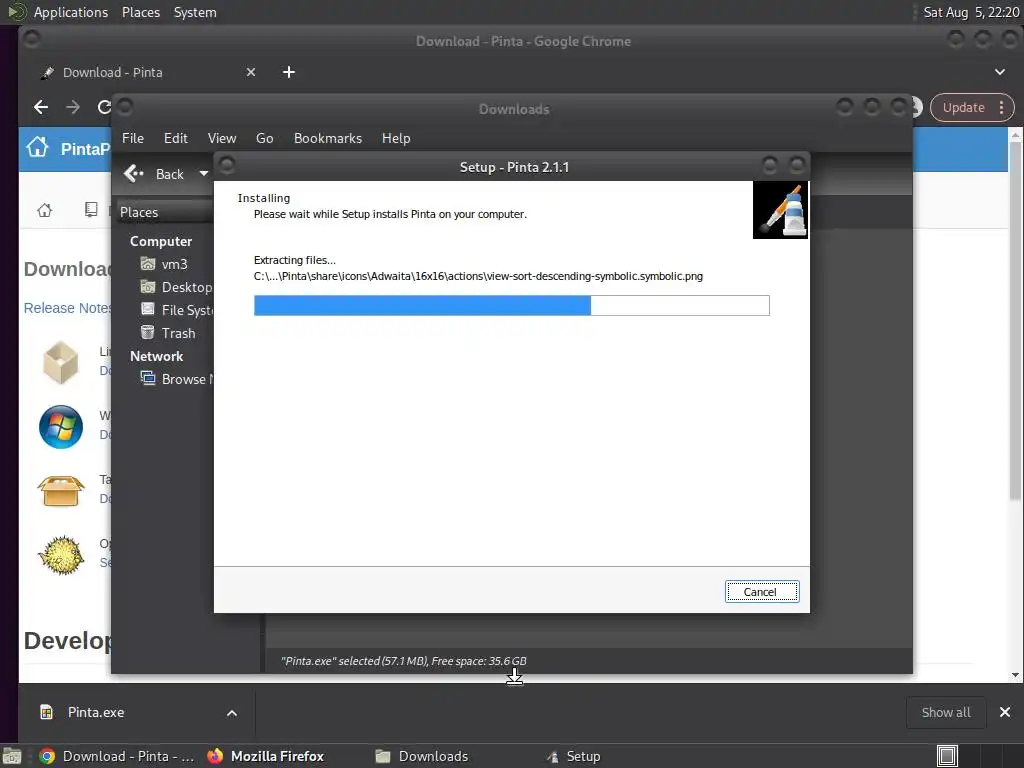The height and width of the screenshot is (768, 1024).
Task: Click show desktop icon in taskbar
Action: coord(11,756)
